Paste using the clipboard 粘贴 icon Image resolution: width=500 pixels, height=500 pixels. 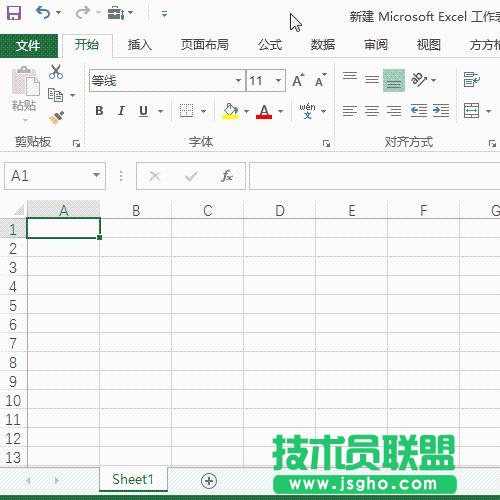(25, 80)
